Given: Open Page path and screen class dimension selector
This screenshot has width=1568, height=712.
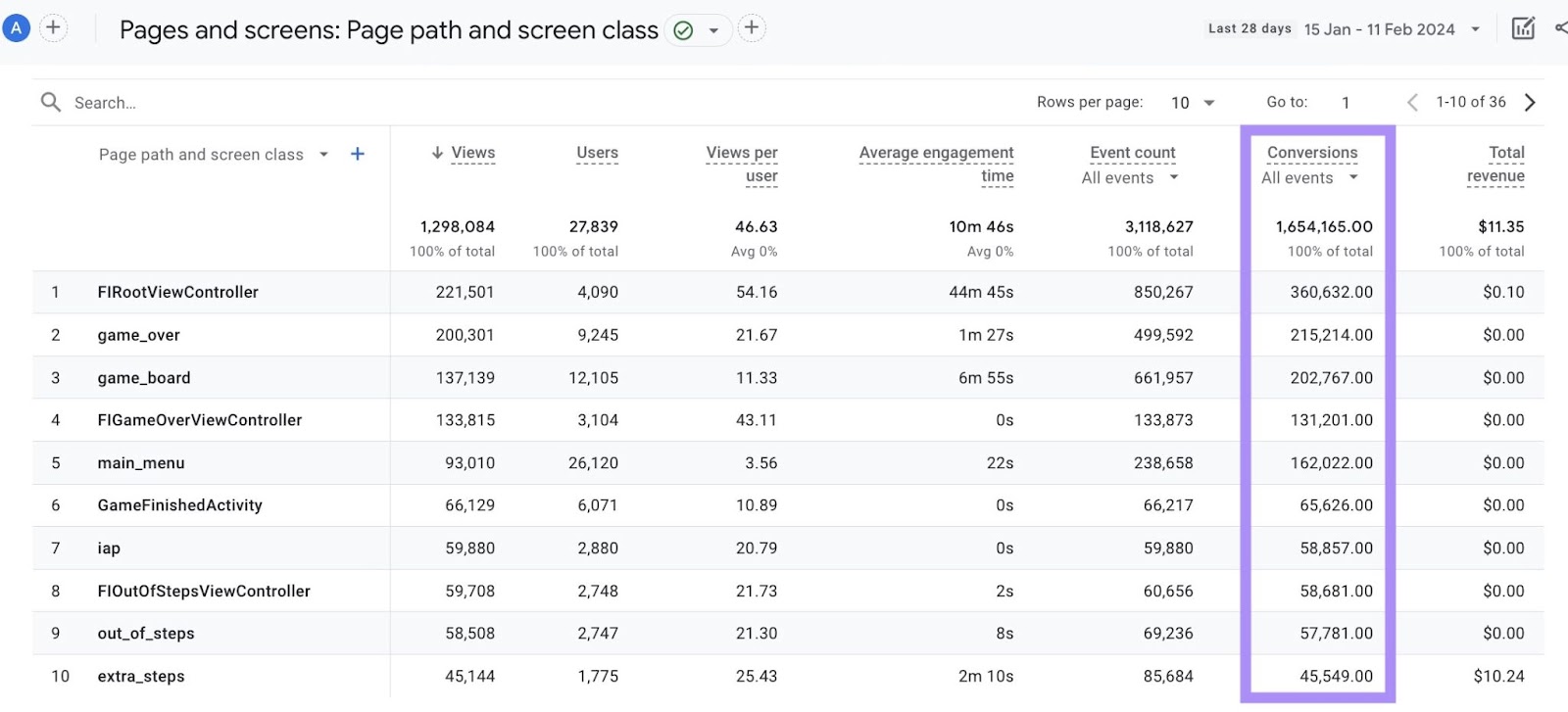Looking at the screenshot, I should pyautogui.click(x=213, y=155).
